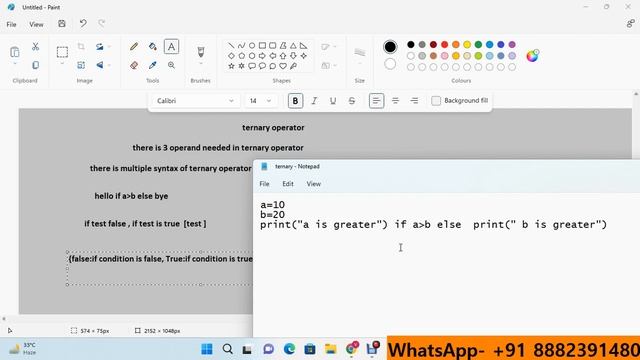Toggle Bold text formatting
Viewport: 640px width, 360px height.
point(295,101)
